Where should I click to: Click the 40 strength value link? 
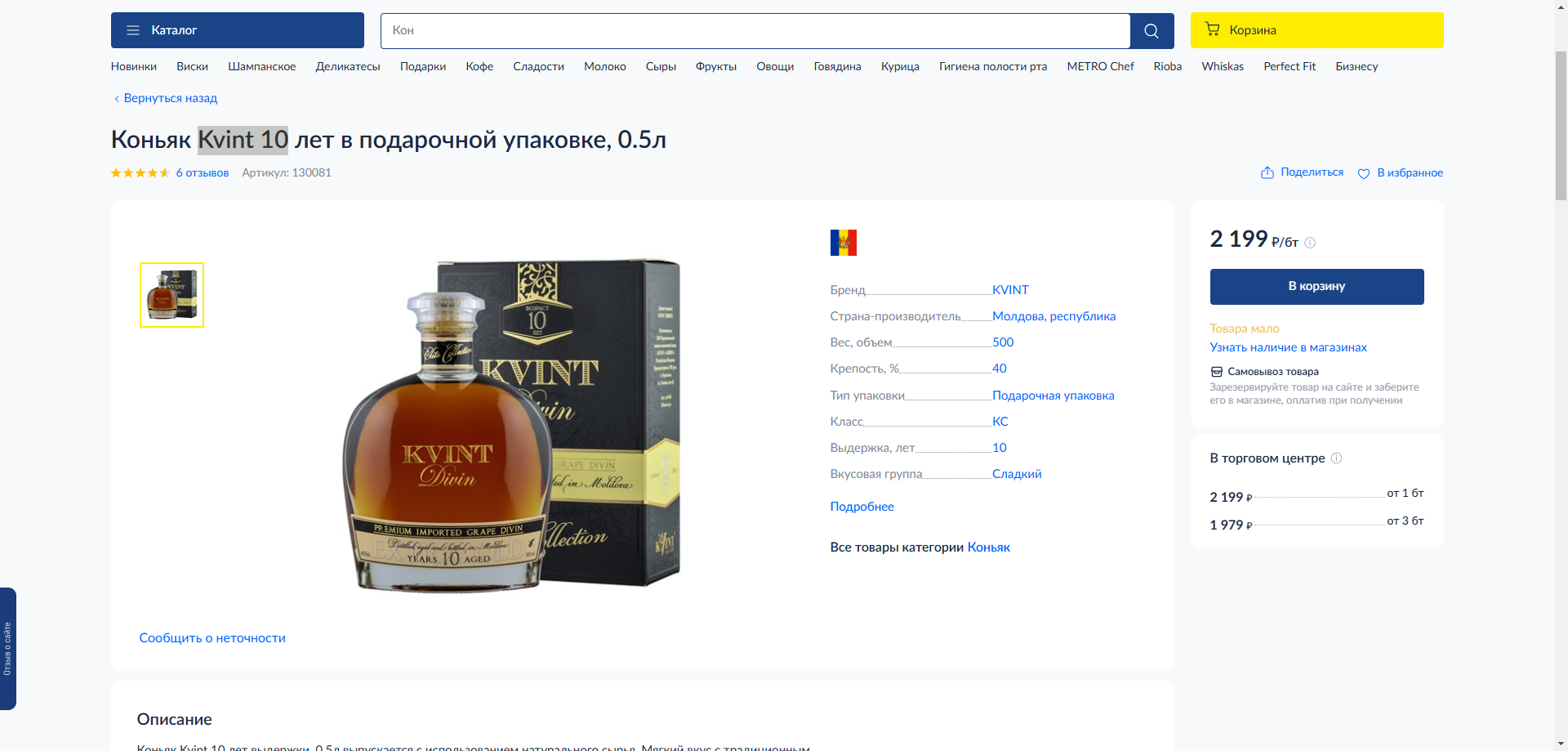point(1000,369)
